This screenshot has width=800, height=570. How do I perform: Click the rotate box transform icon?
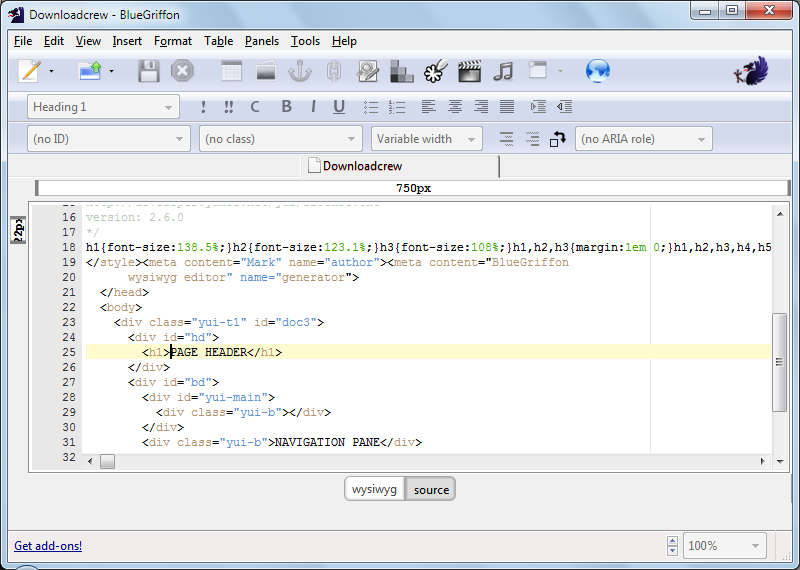point(558,139)
